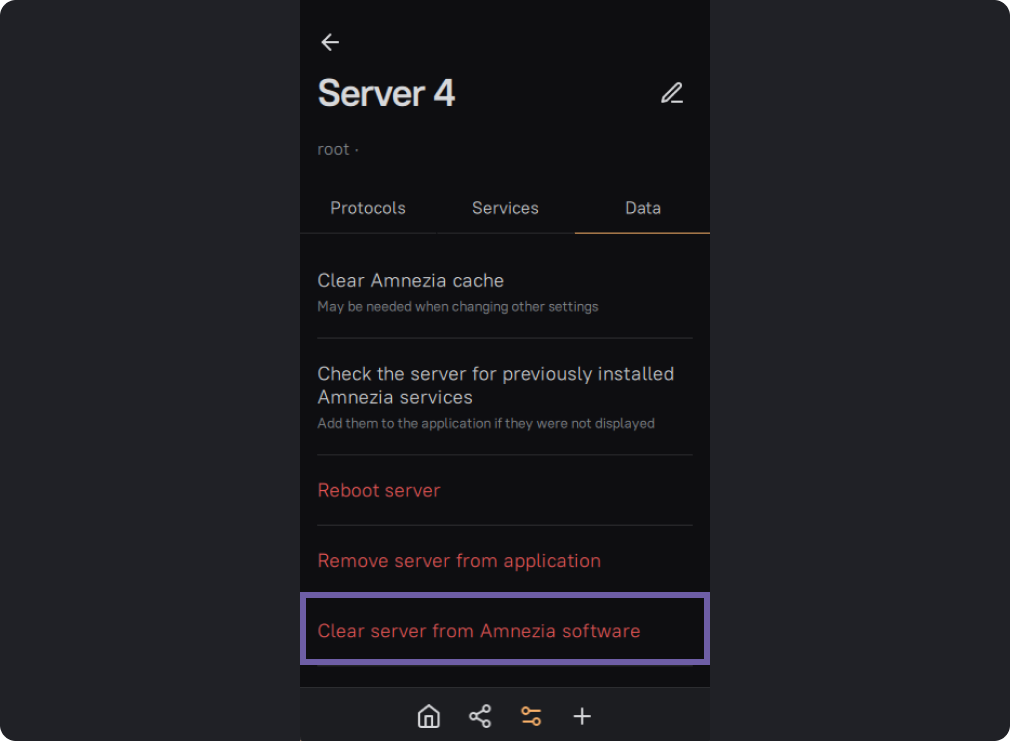
Task: Click the Server 4 title heading
Action: (x=386, y=93)
